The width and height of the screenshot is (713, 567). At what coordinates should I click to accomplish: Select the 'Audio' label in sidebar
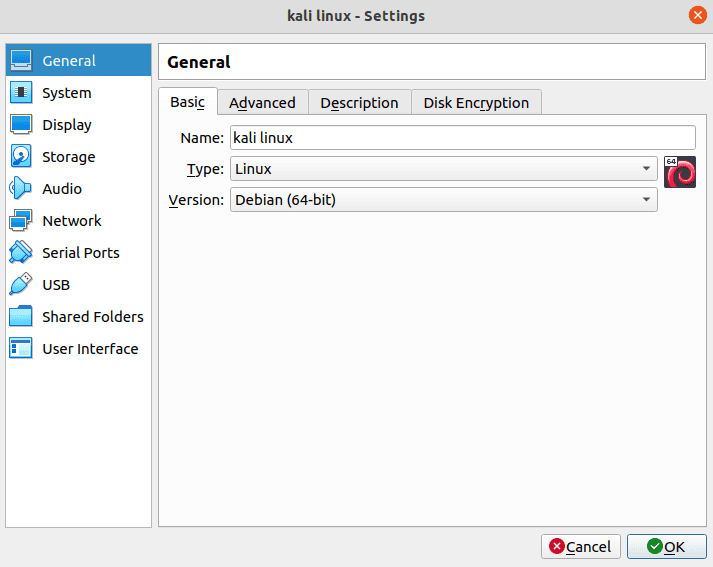click(62, 189)
